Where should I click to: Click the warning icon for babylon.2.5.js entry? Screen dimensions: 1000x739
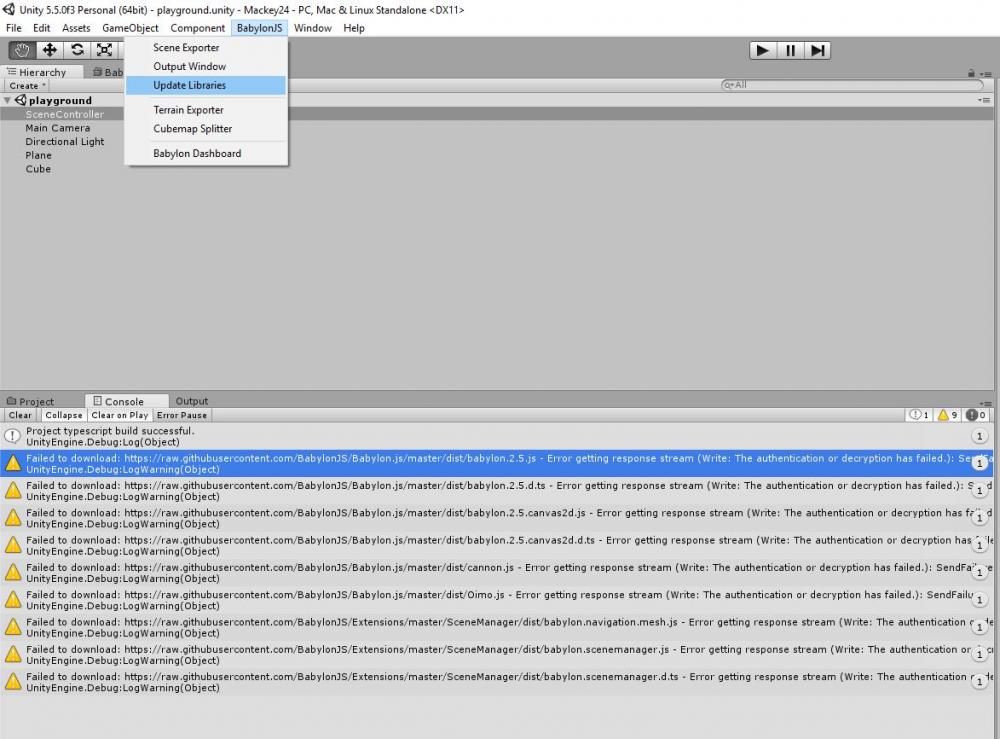click(13, 464)
